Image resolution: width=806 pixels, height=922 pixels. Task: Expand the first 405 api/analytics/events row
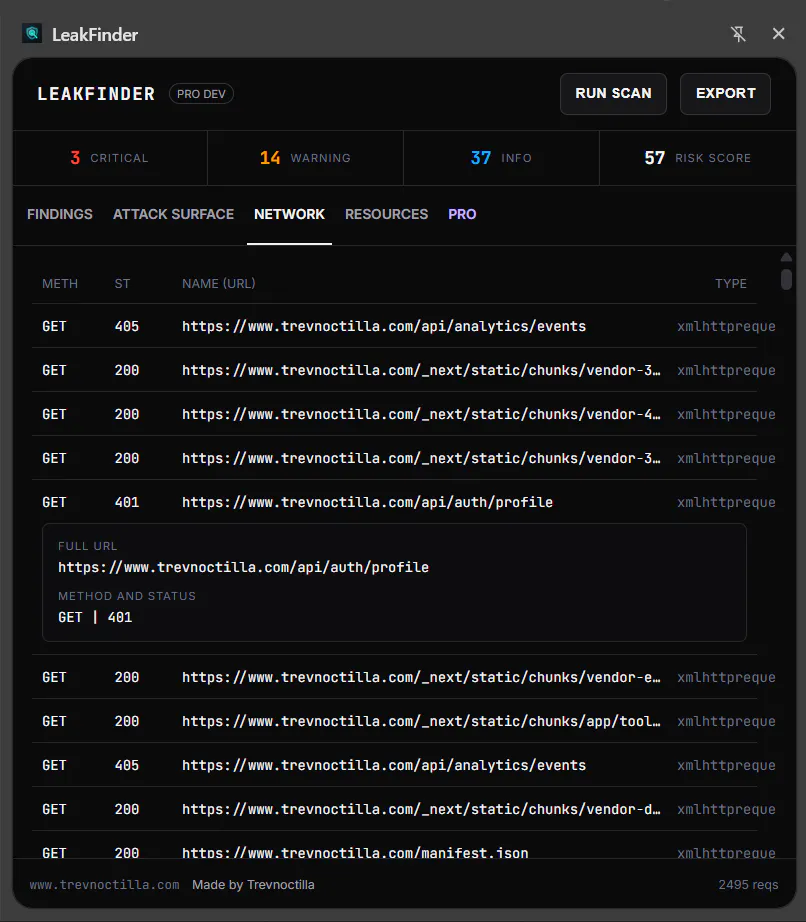pos(394,326)
